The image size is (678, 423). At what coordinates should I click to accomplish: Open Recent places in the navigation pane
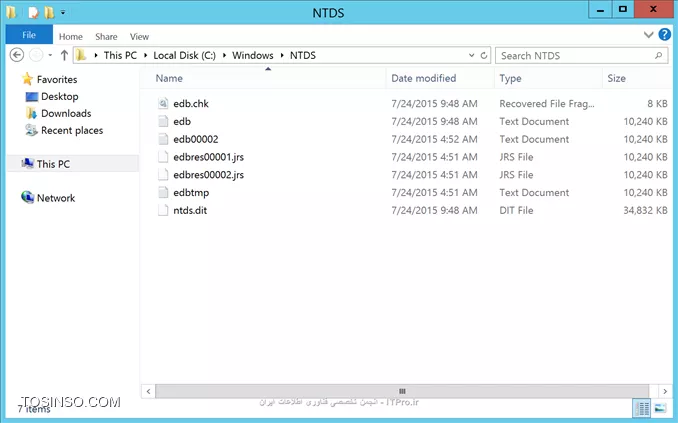tap(72, 130)
